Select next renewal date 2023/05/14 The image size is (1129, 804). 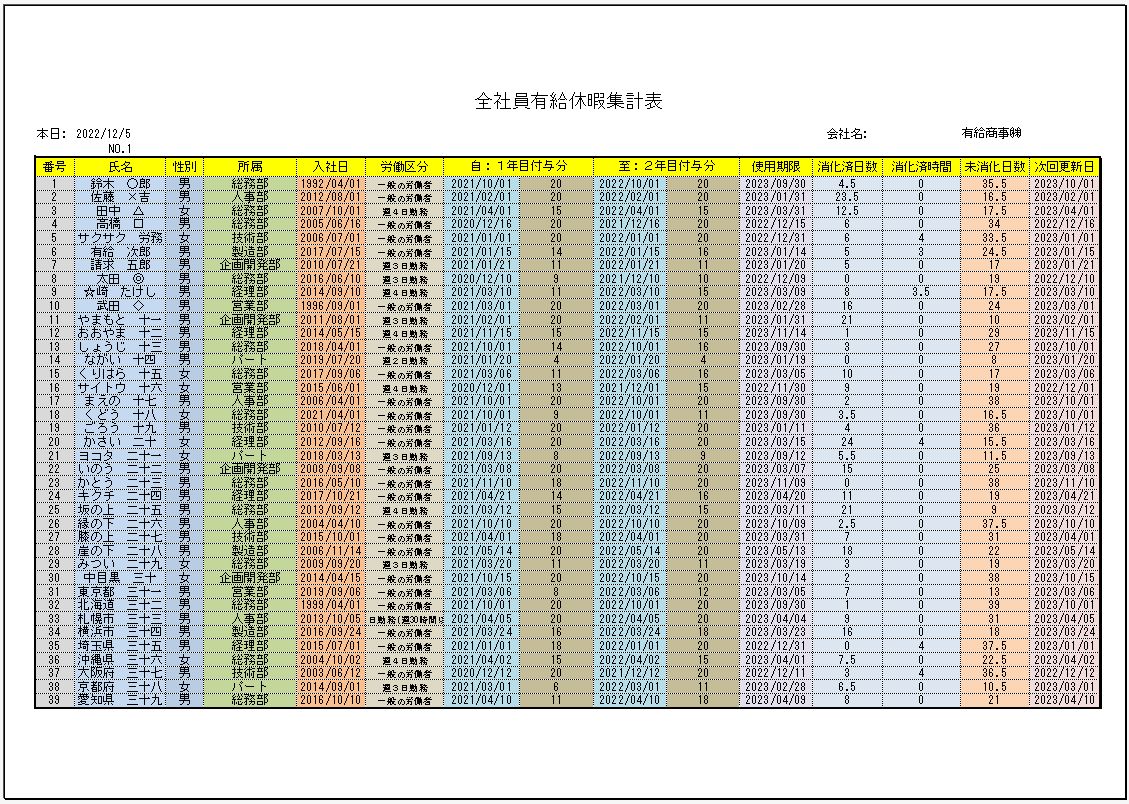[1064, 550]
